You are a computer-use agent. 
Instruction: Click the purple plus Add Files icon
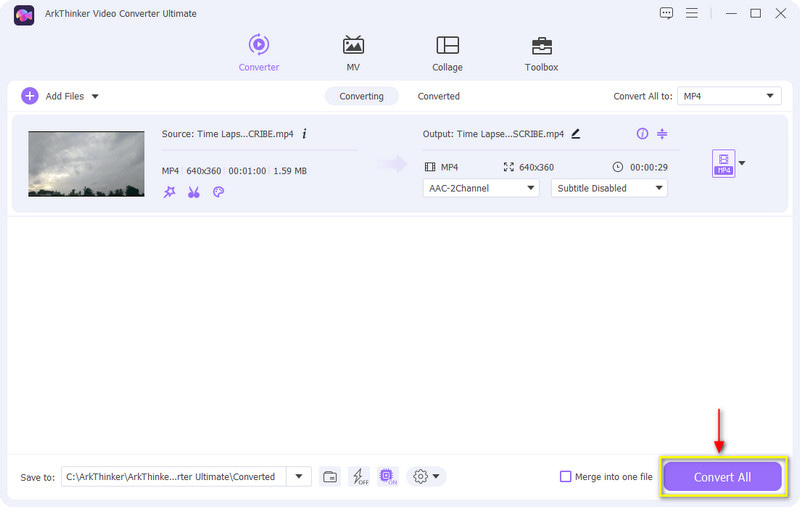coord(30,96)
